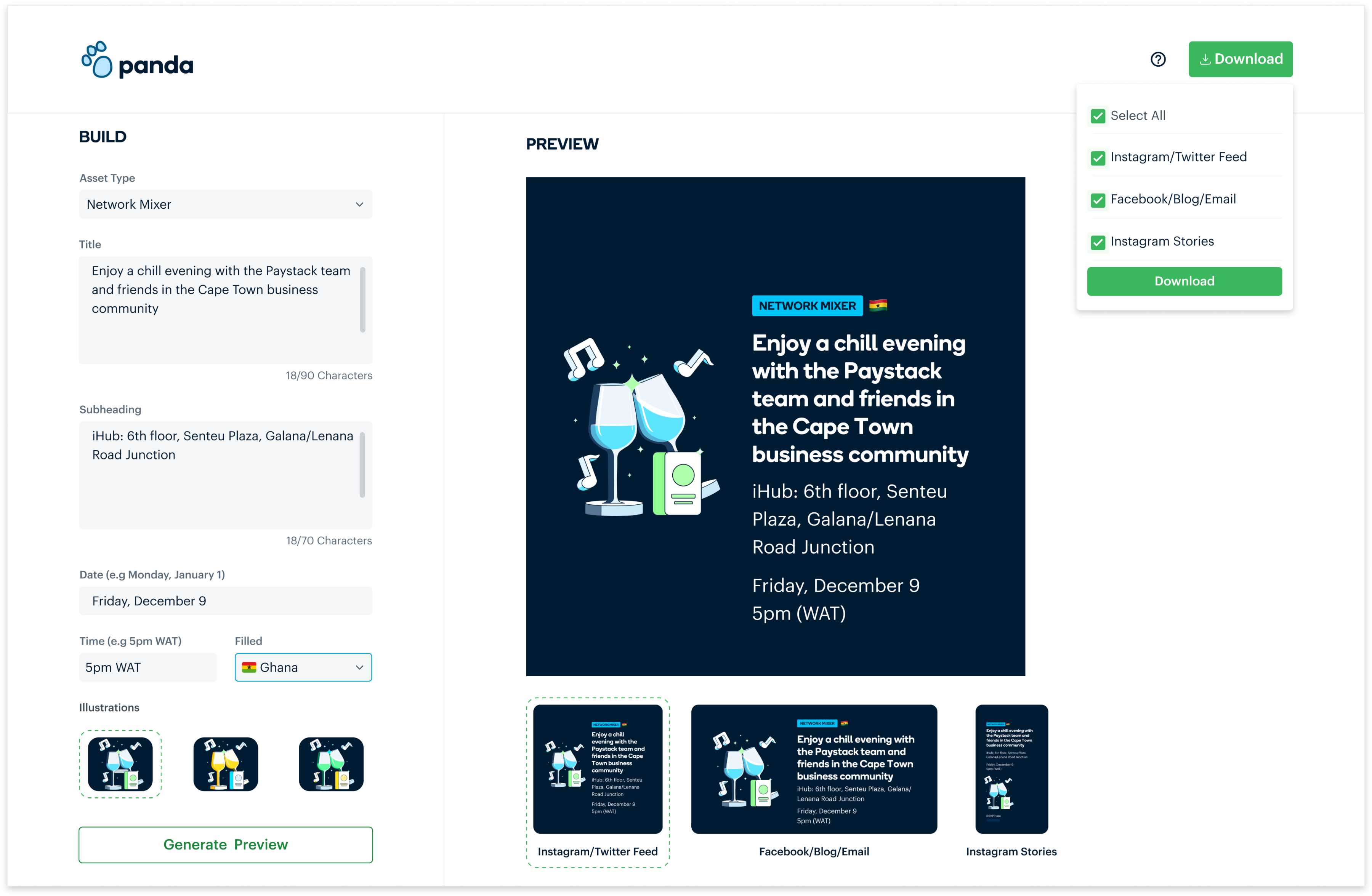Click the help/question mark icon

click(1159, 59)
